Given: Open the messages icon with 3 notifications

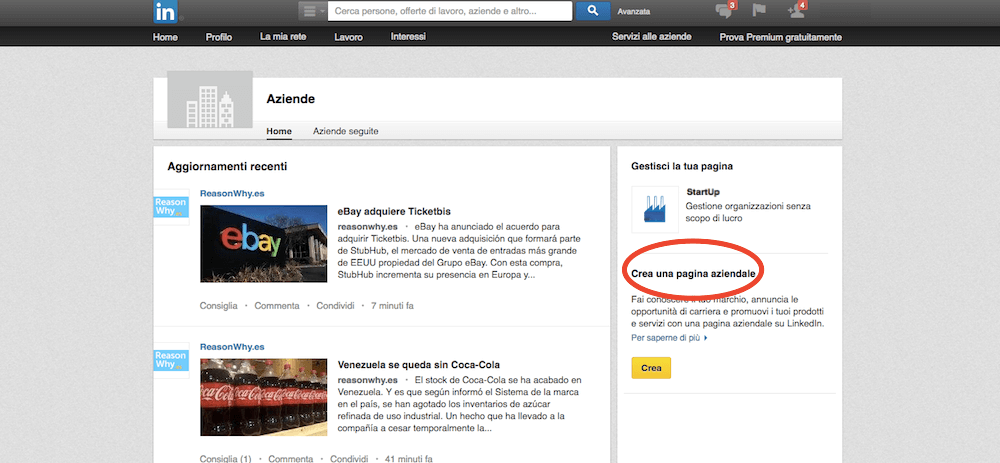Looking at the screenshot, I should tap(726, 10).
